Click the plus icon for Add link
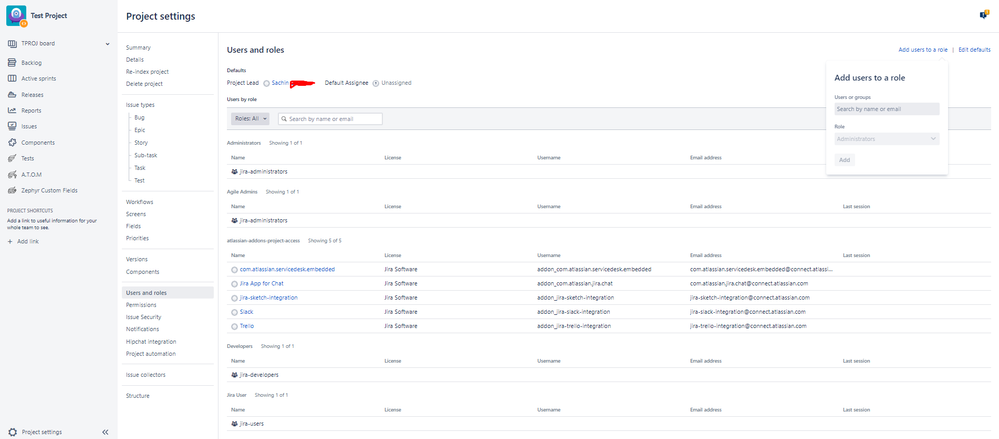This screenshot has width=999, height=439. coord(10,242)
